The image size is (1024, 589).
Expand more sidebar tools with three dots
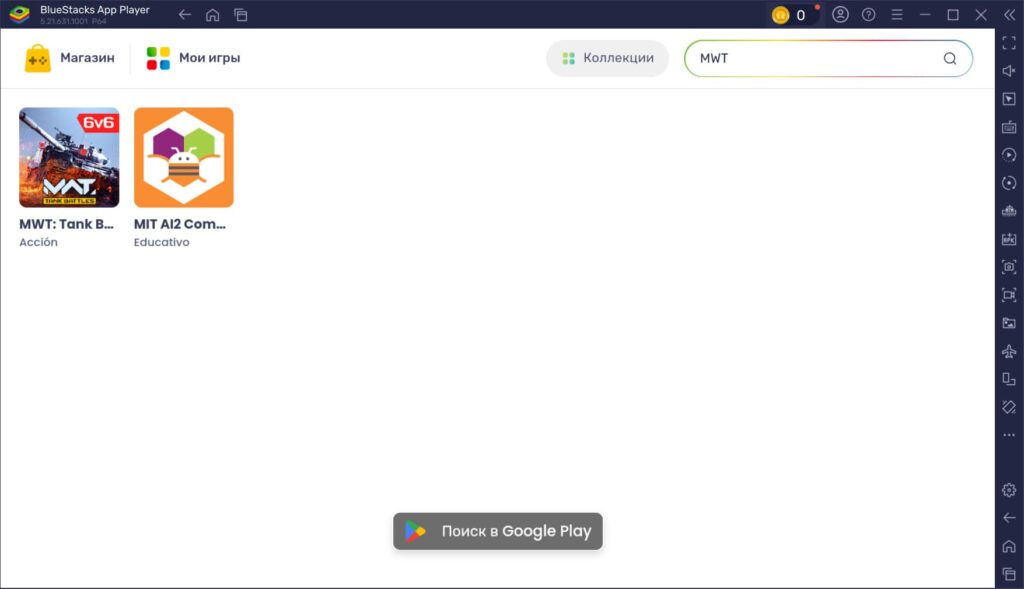point(1009,435)
